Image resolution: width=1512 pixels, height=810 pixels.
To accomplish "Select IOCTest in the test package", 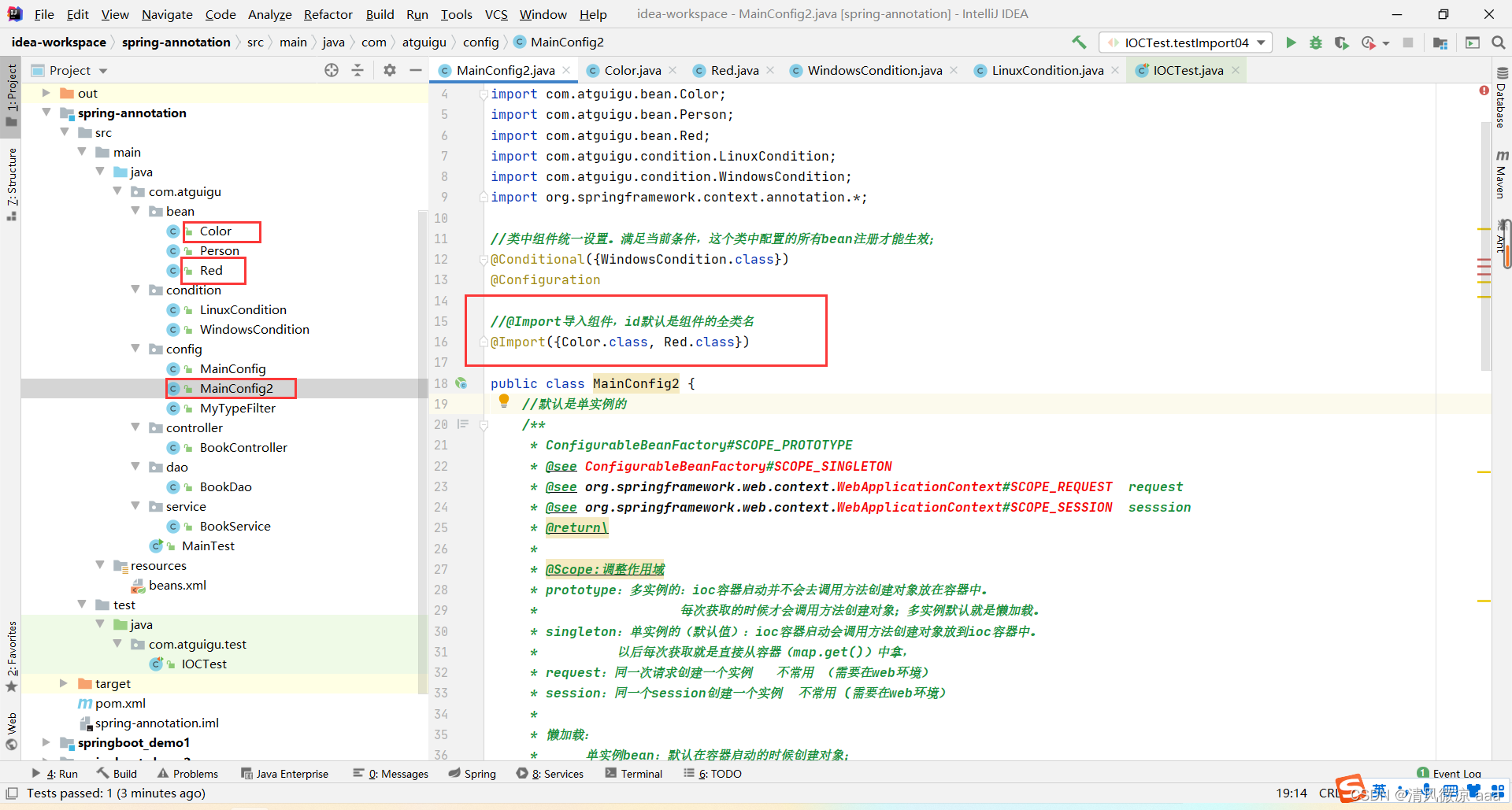I will pyautogui.click(x=203, y=664).
